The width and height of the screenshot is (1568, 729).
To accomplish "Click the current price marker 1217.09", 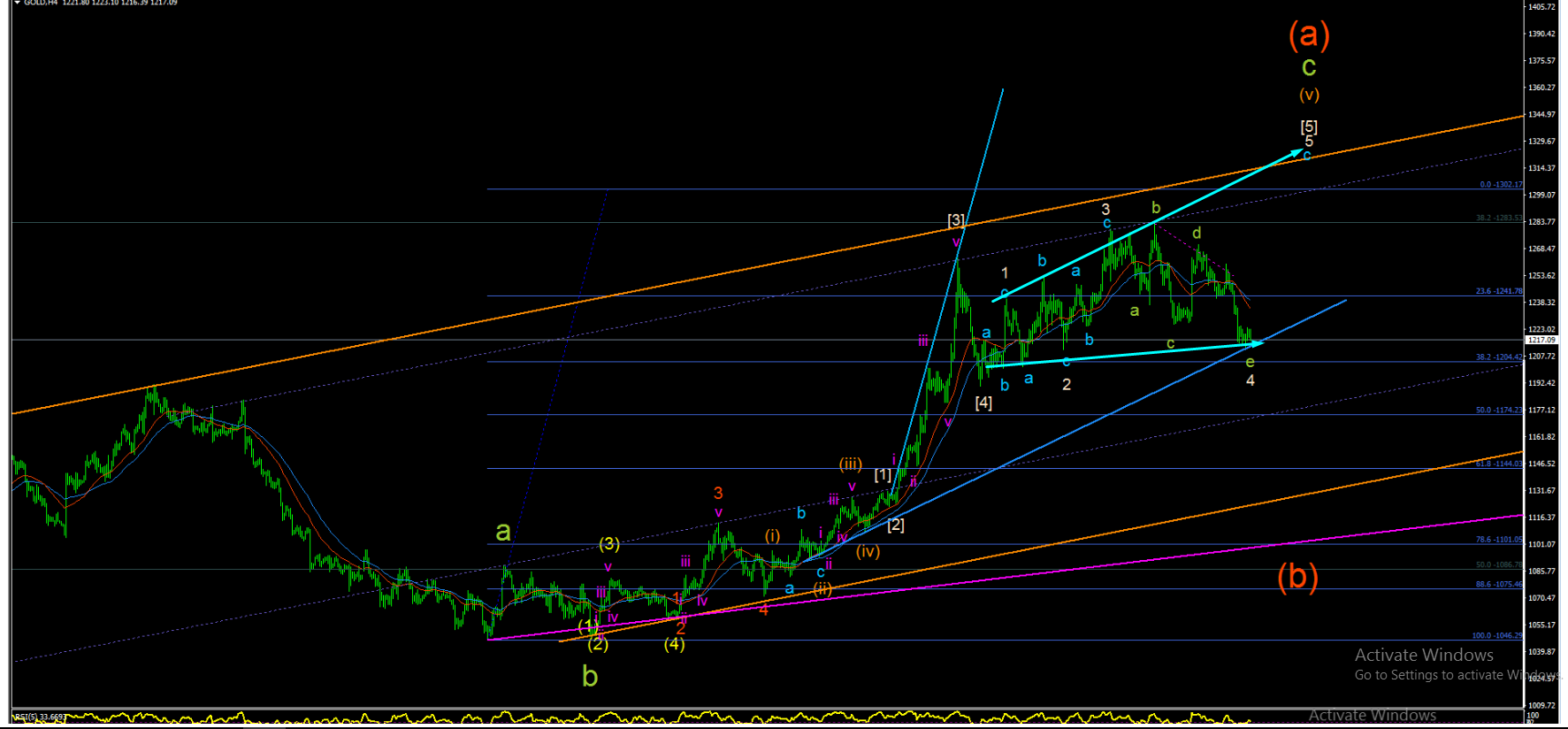I will pos(1541,340).
